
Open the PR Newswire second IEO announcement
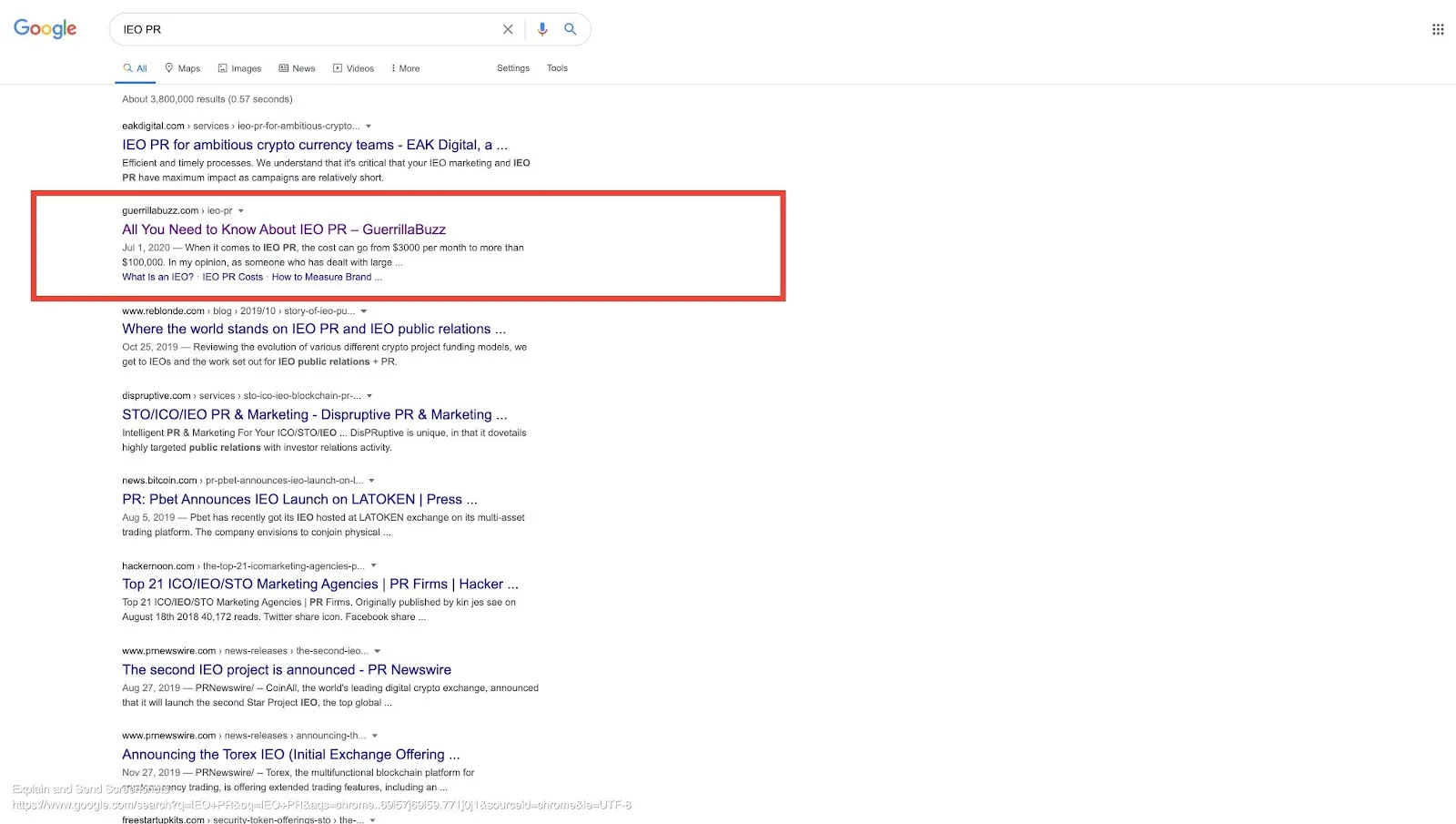pos(286,669)
